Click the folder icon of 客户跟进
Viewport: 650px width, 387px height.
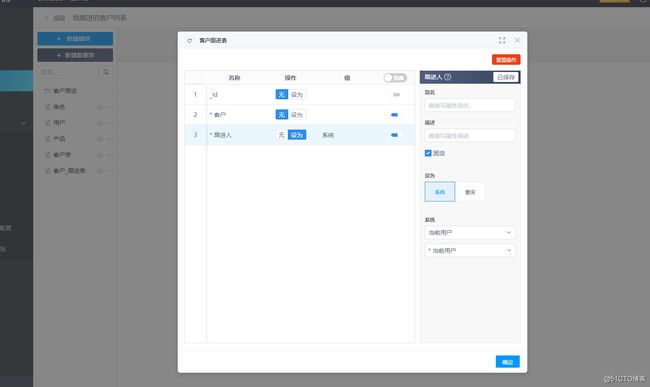(x=47, y=91)
